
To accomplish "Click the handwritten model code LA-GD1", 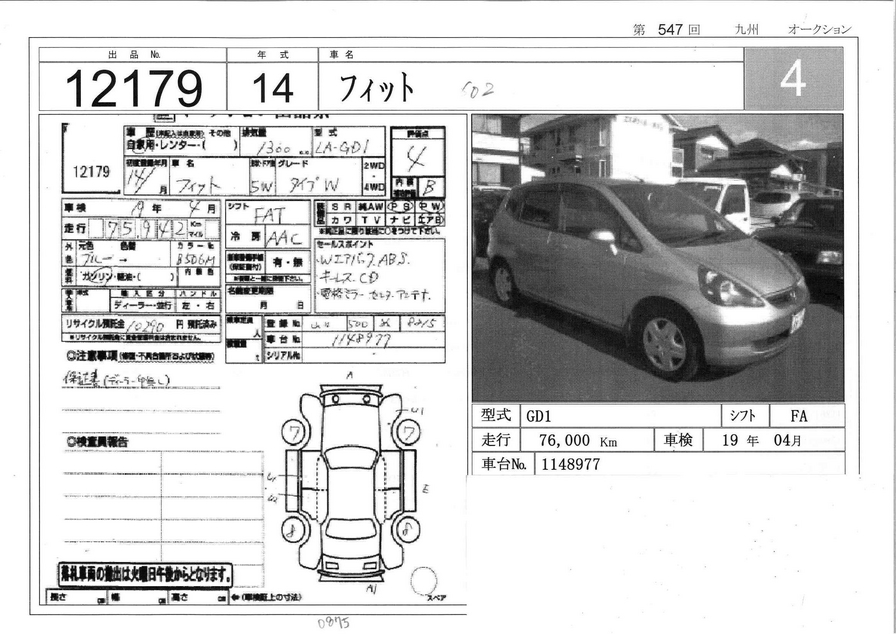I will pos(343,147).
